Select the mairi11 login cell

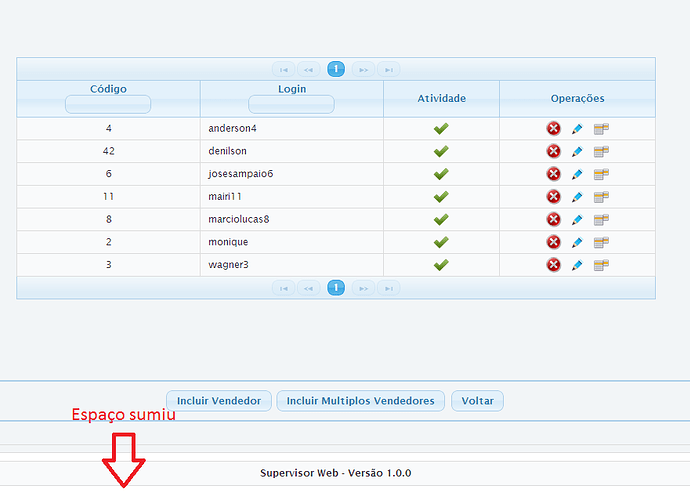tap(292, 197)
